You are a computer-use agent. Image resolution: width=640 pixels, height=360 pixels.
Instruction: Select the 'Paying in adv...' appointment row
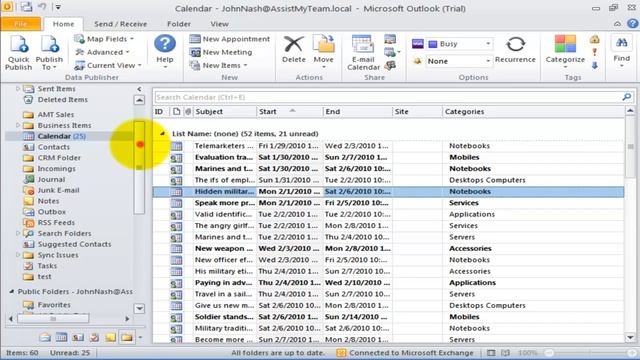[389, 282]
